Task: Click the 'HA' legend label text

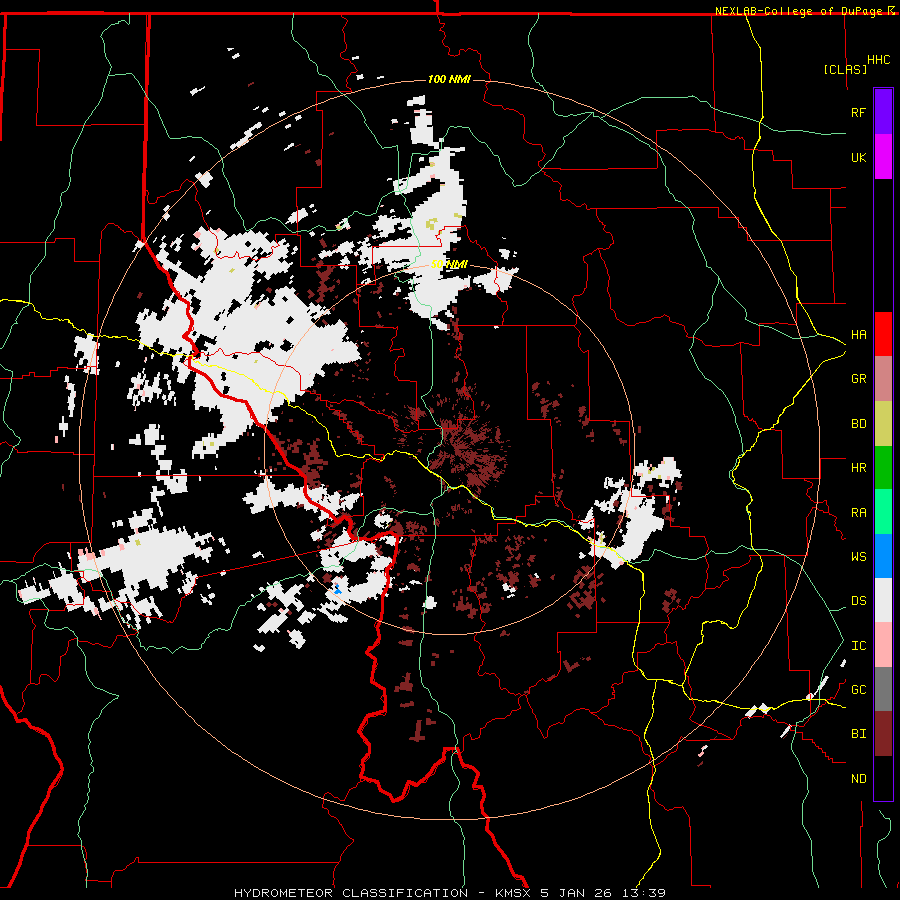Action: tap(858, 335)
